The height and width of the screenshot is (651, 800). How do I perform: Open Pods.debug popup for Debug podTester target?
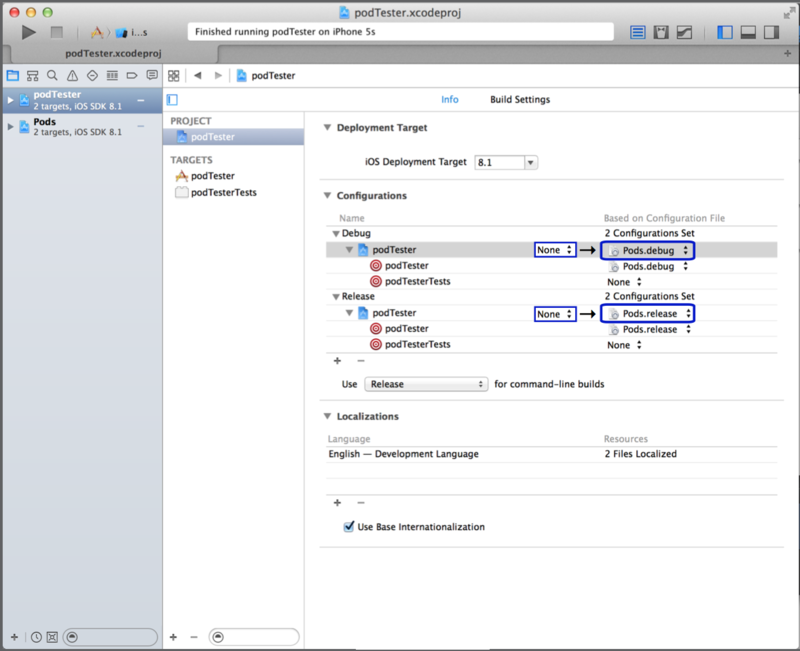pos(648,266)
